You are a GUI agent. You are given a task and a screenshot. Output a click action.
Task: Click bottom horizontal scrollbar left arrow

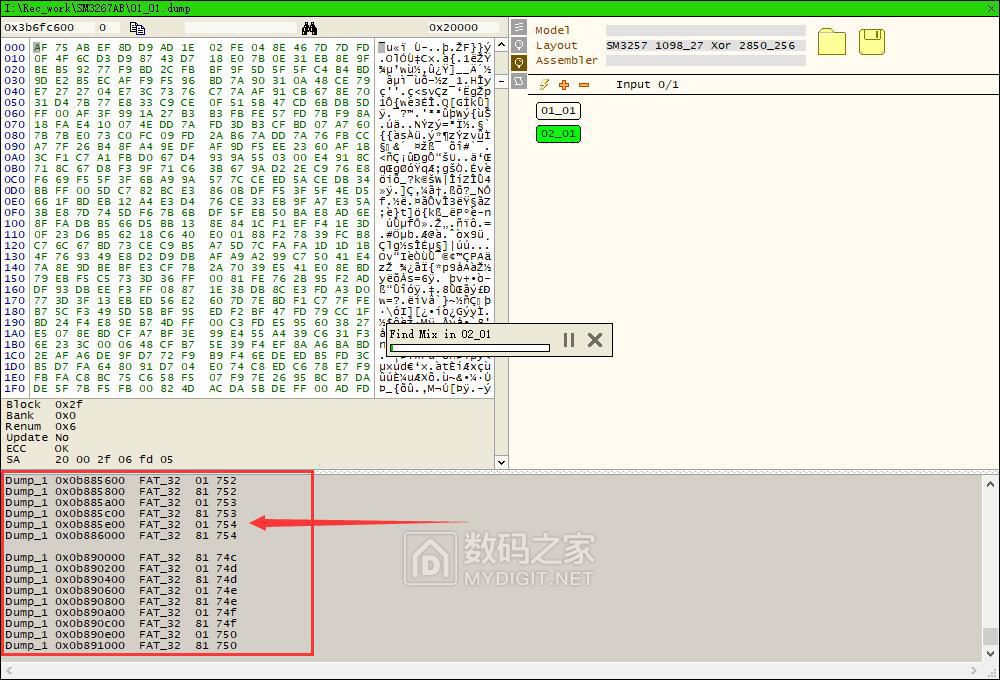pos(8,670)
